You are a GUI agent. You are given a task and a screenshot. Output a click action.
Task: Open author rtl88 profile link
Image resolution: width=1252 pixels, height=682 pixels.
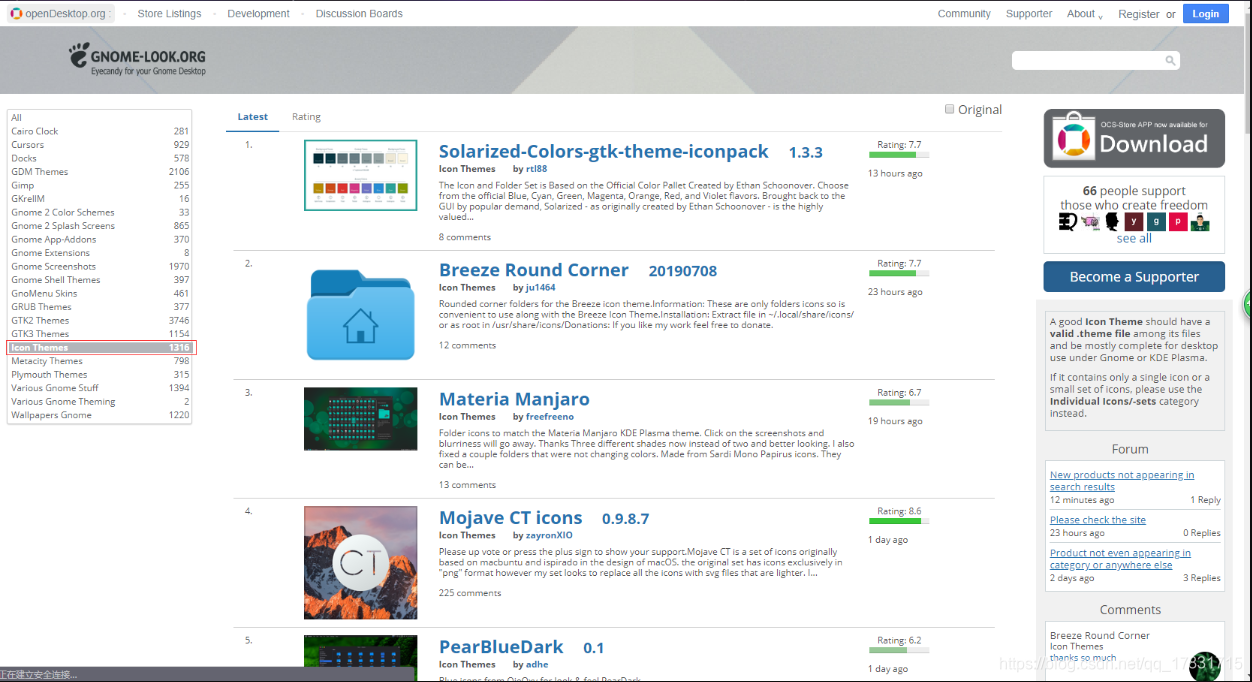(537, 169)
